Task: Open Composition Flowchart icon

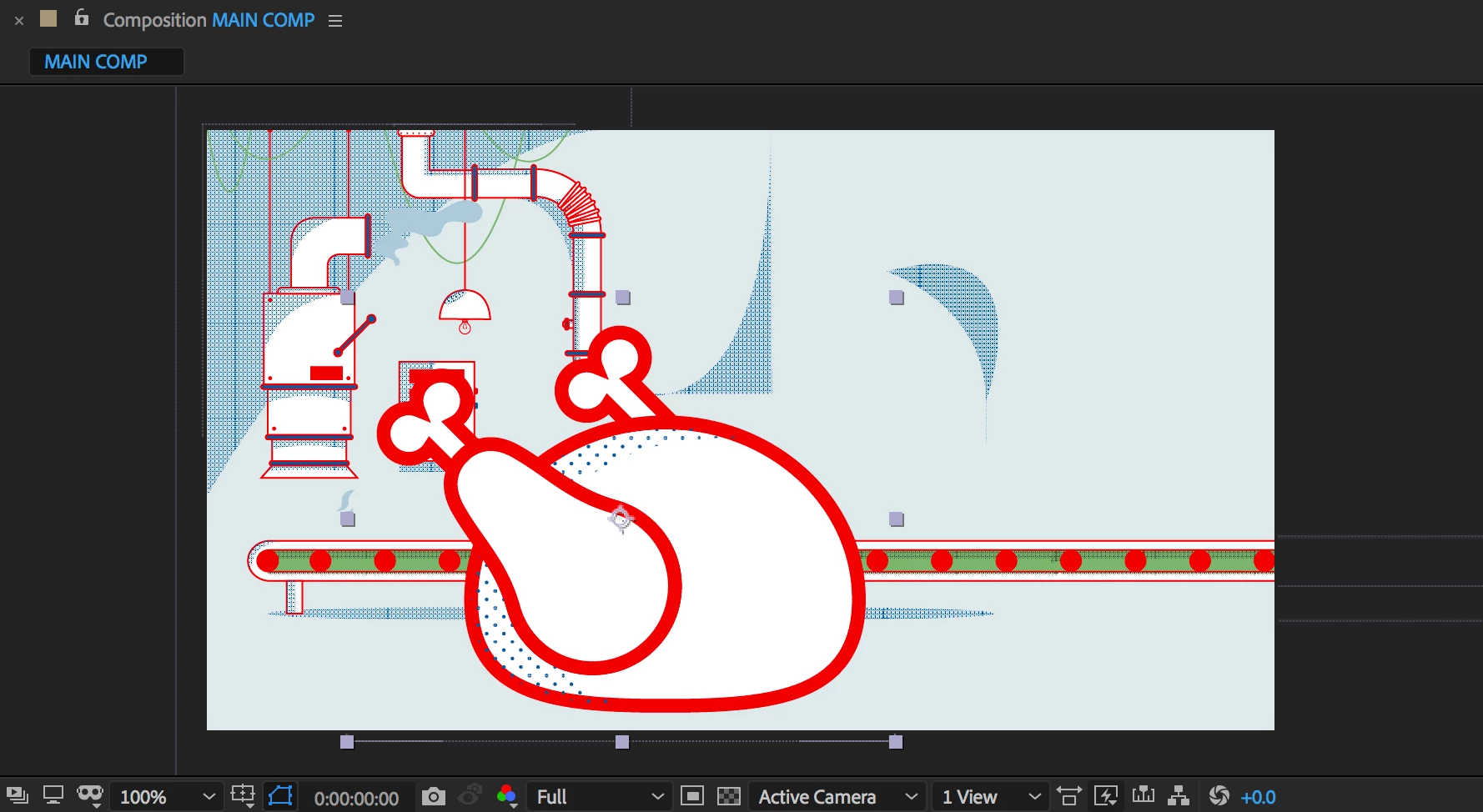Action: click(1179, 795)
